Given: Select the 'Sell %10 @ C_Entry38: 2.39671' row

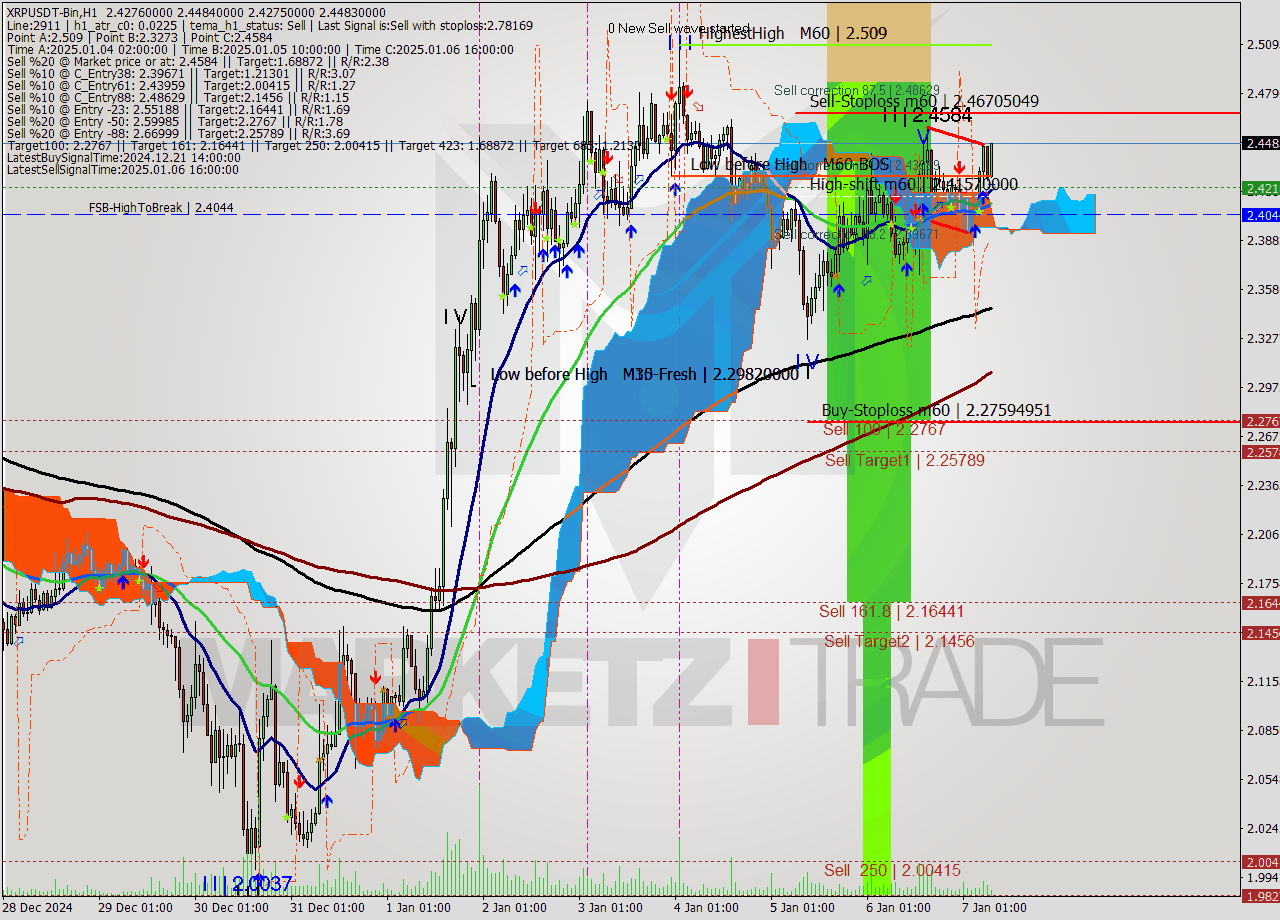Looking at the screenshot, I should (180, 73).
